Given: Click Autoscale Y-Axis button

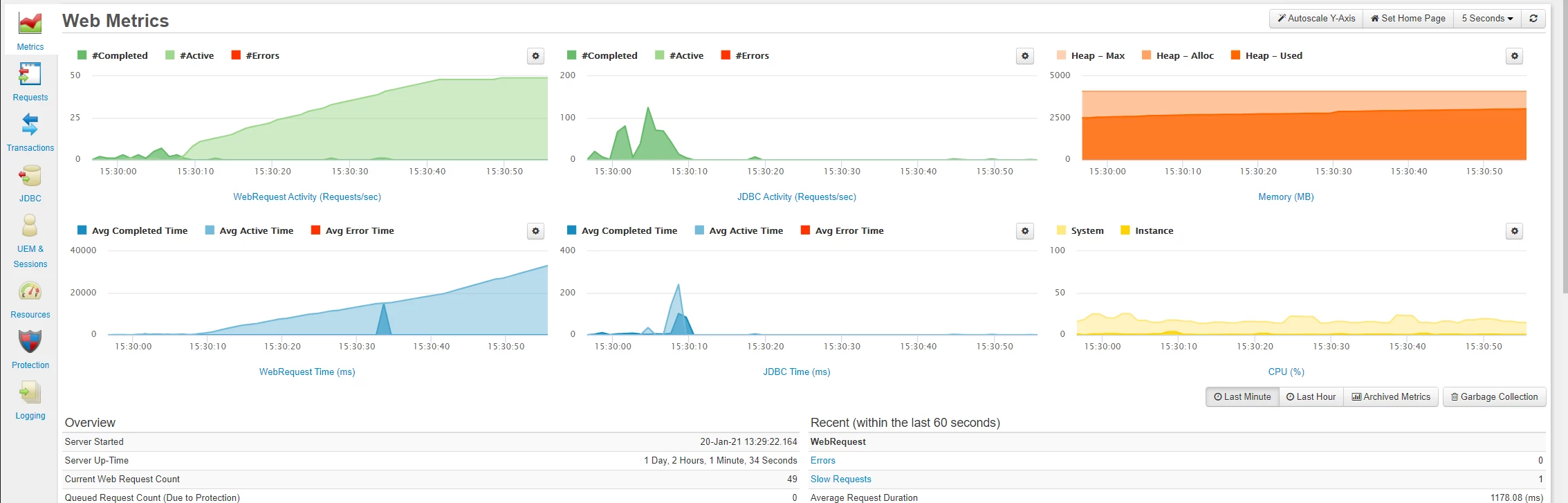Looking at the screenshot, I should coord(1316,19).
